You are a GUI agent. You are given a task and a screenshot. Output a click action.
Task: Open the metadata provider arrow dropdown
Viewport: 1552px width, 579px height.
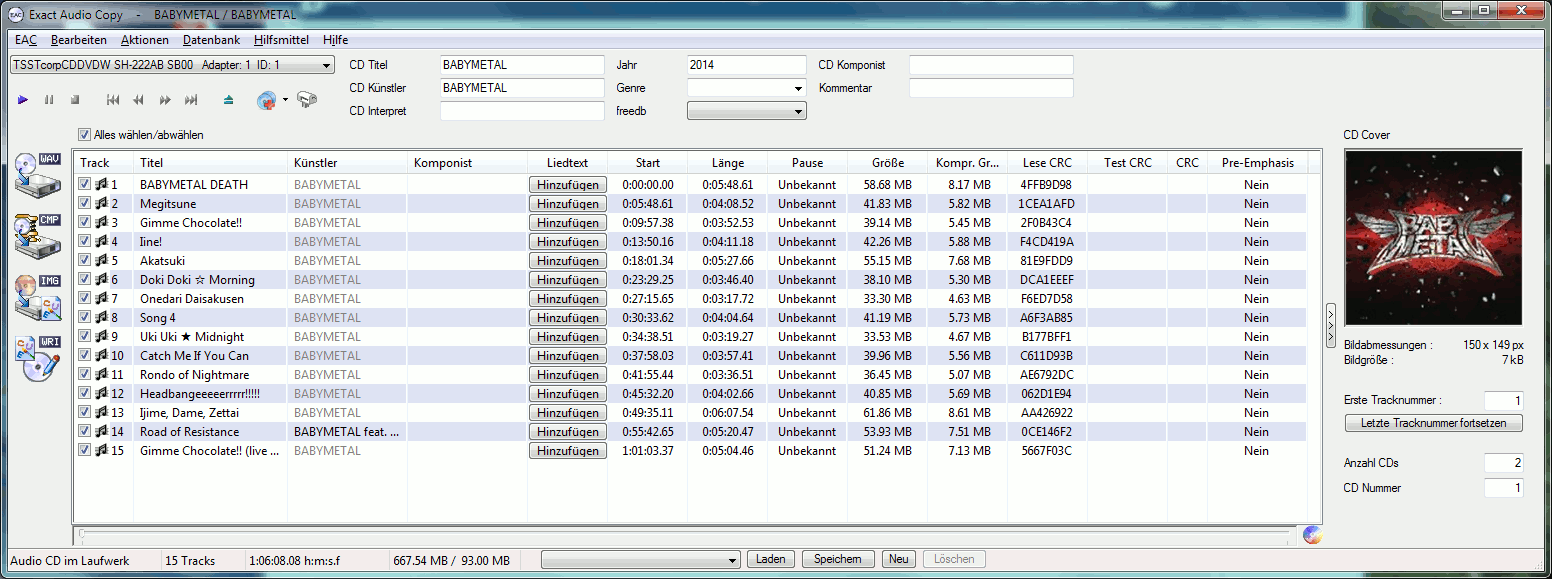coord(285,100)
